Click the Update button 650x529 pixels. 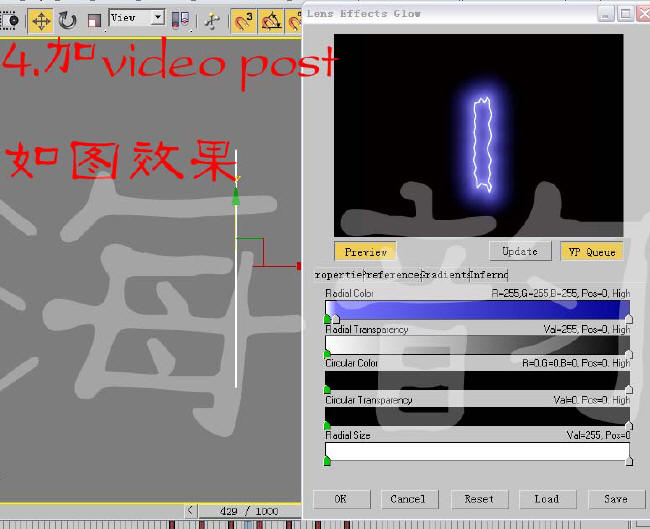coord(520,251)
